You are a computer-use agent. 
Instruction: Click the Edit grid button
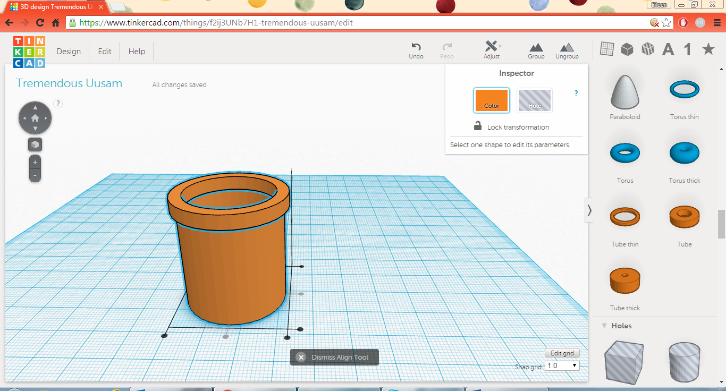pyautogui.click(x=562, y=353)
